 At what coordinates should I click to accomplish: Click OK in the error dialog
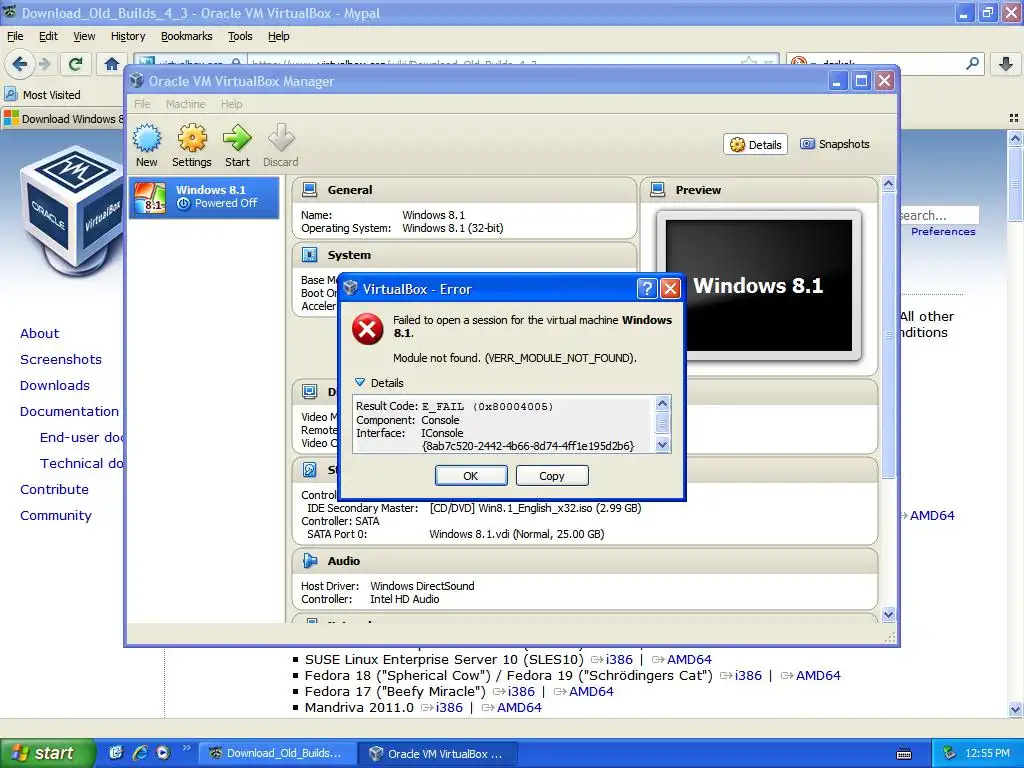pos(471,476)
